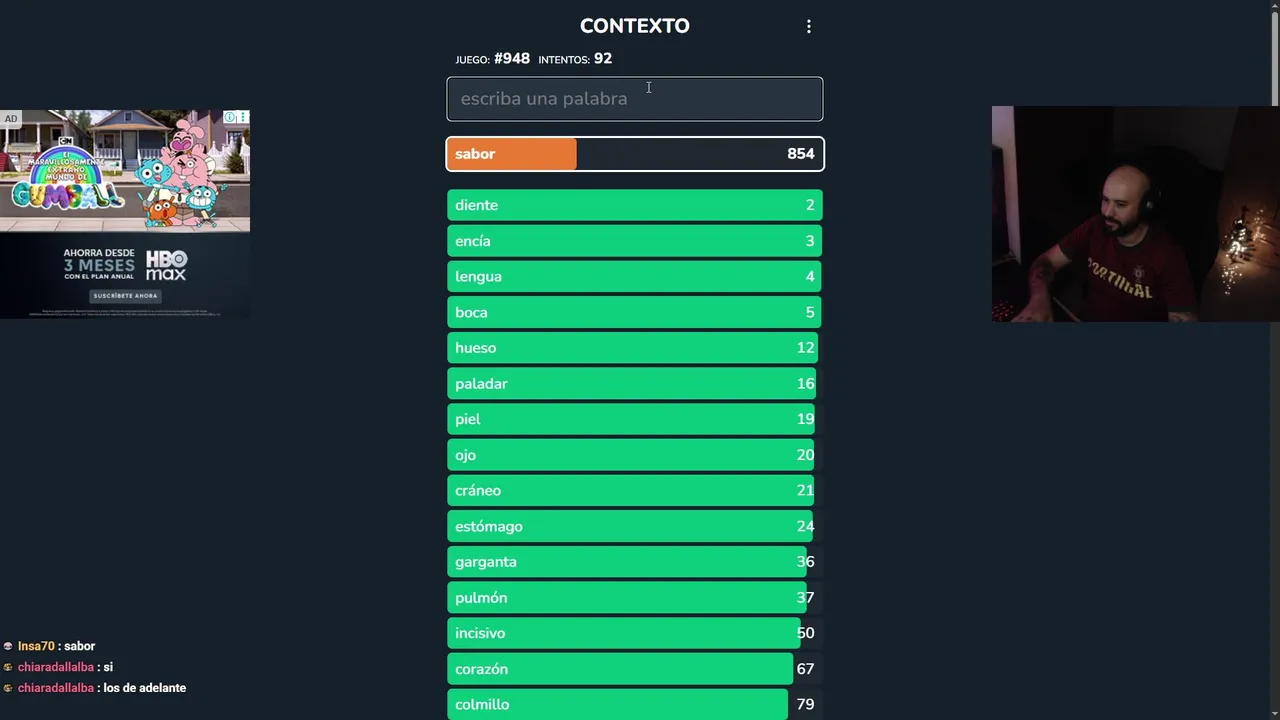The width and height of the screenshot is (1280, 720).
Task: Select the 'diente' guess row
Action: pos(634,205)
